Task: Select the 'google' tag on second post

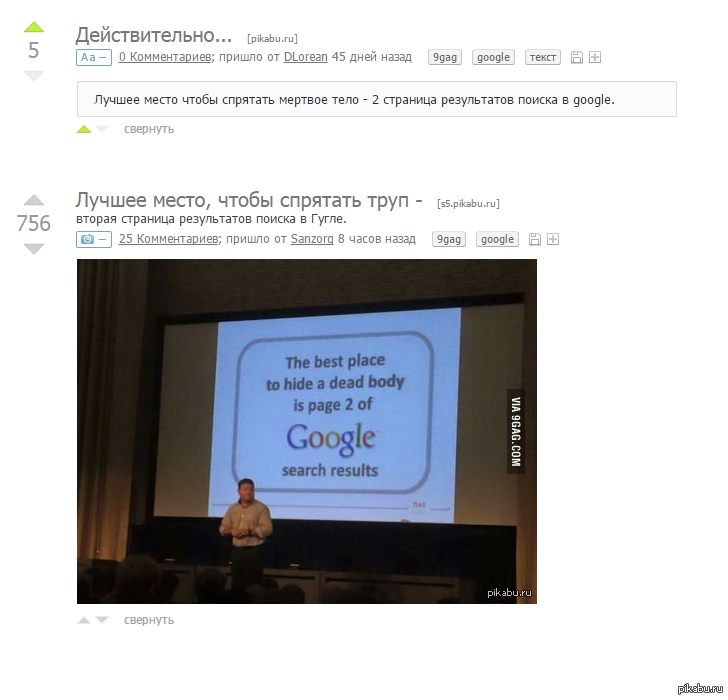Action: click(x=497, y=240)
